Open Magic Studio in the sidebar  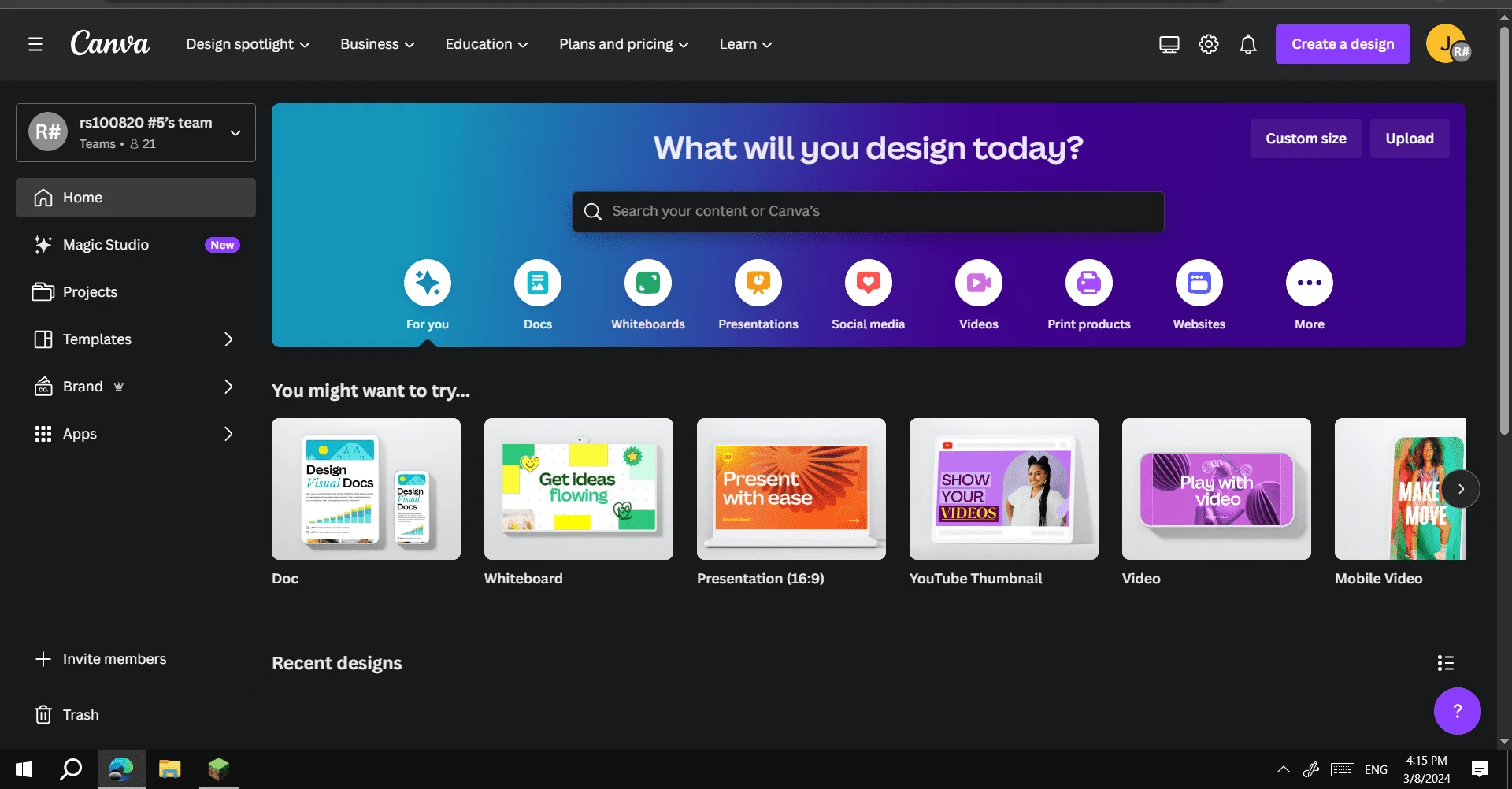pyautogui.click(x=135, y=245)
